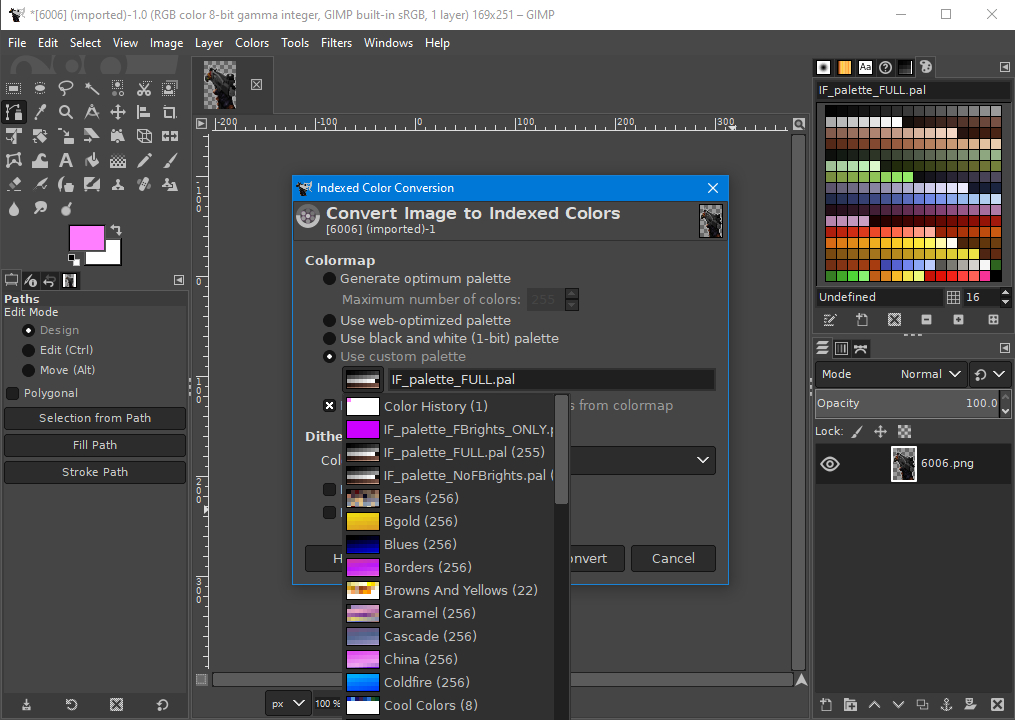This screenshot has width=1015, height=720.
Task: Click the anchor layer icon
Action: click(946, 704)
